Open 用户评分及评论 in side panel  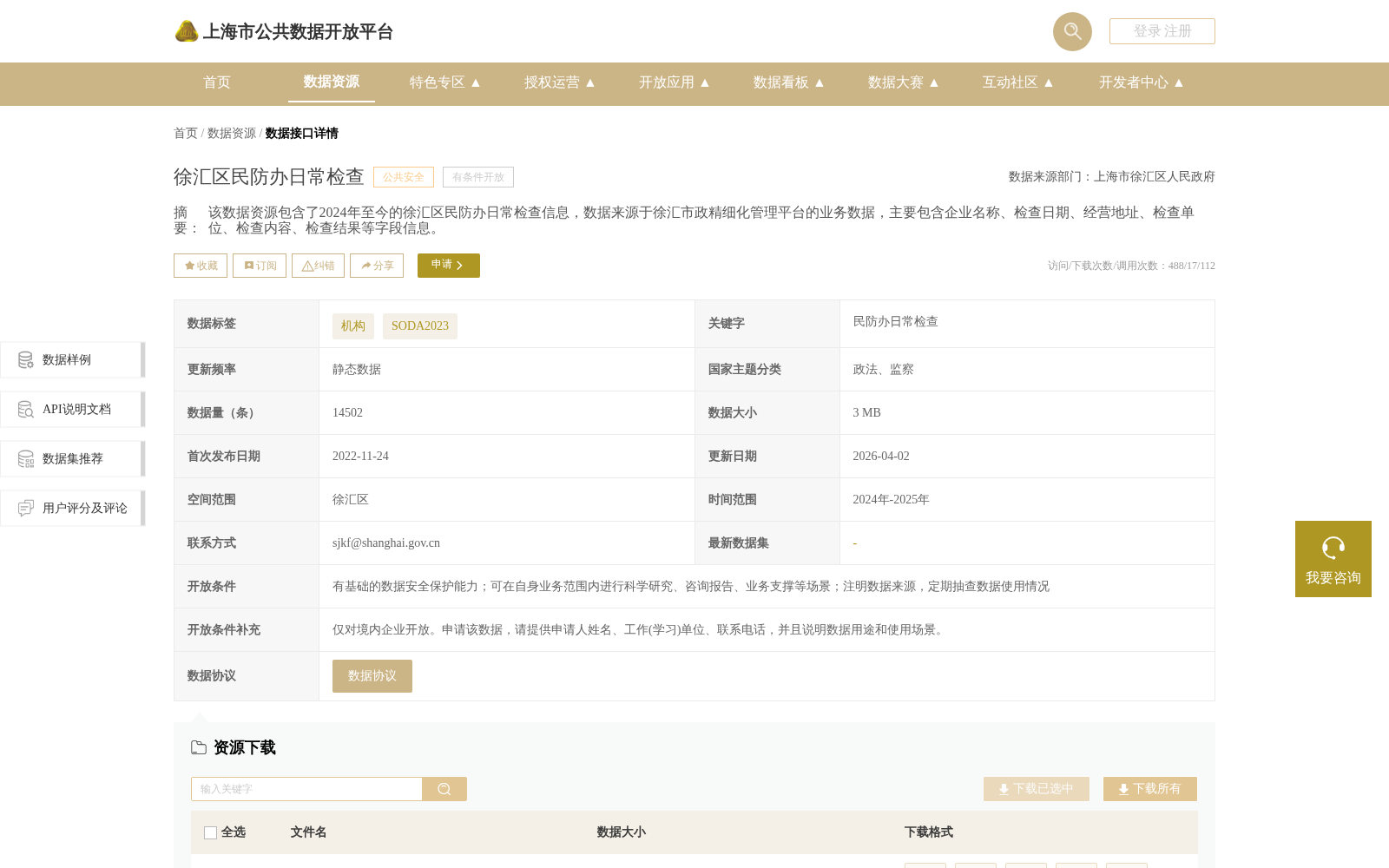point(73,508)
